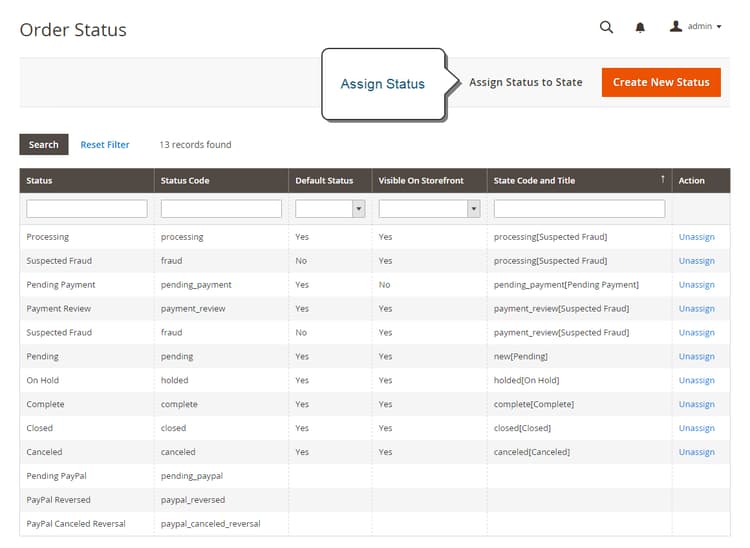Focus the Status Code filter input
The image size is (750, 548).
click(x=221, y=209)
